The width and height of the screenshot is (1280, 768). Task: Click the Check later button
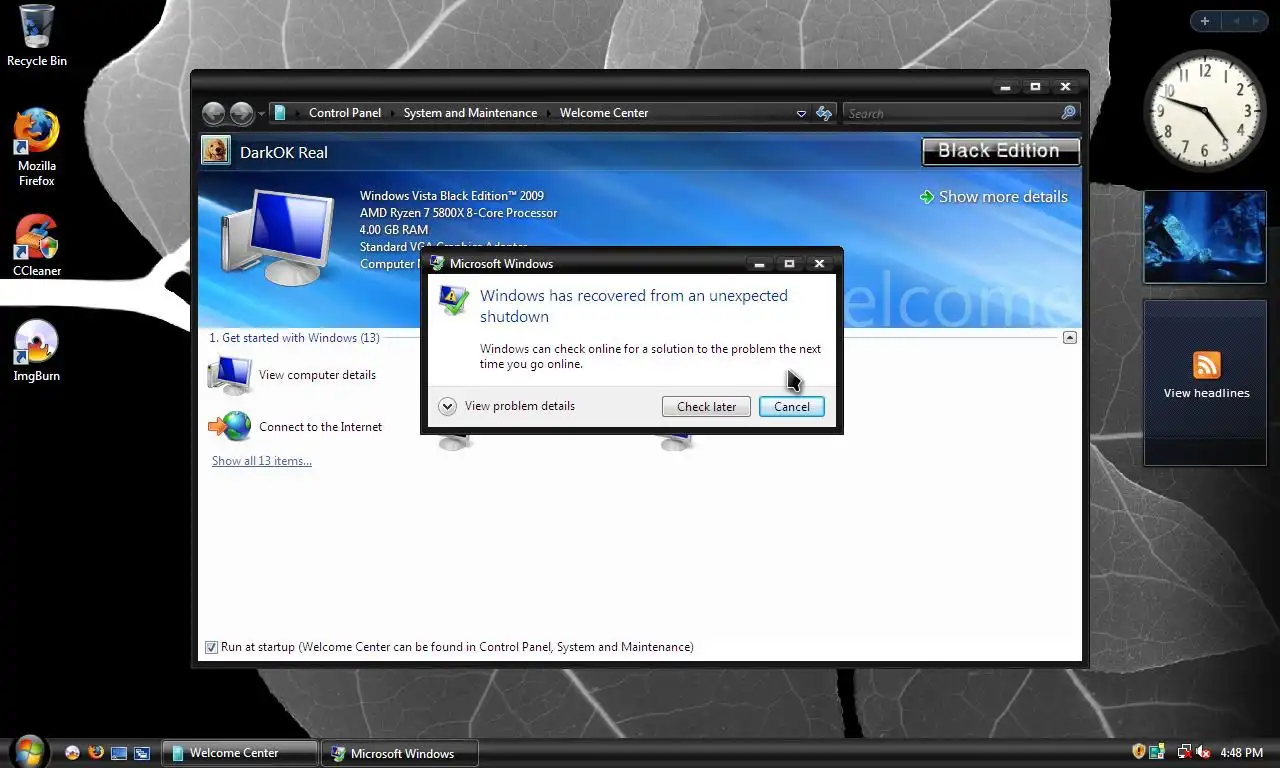(706, 407)
